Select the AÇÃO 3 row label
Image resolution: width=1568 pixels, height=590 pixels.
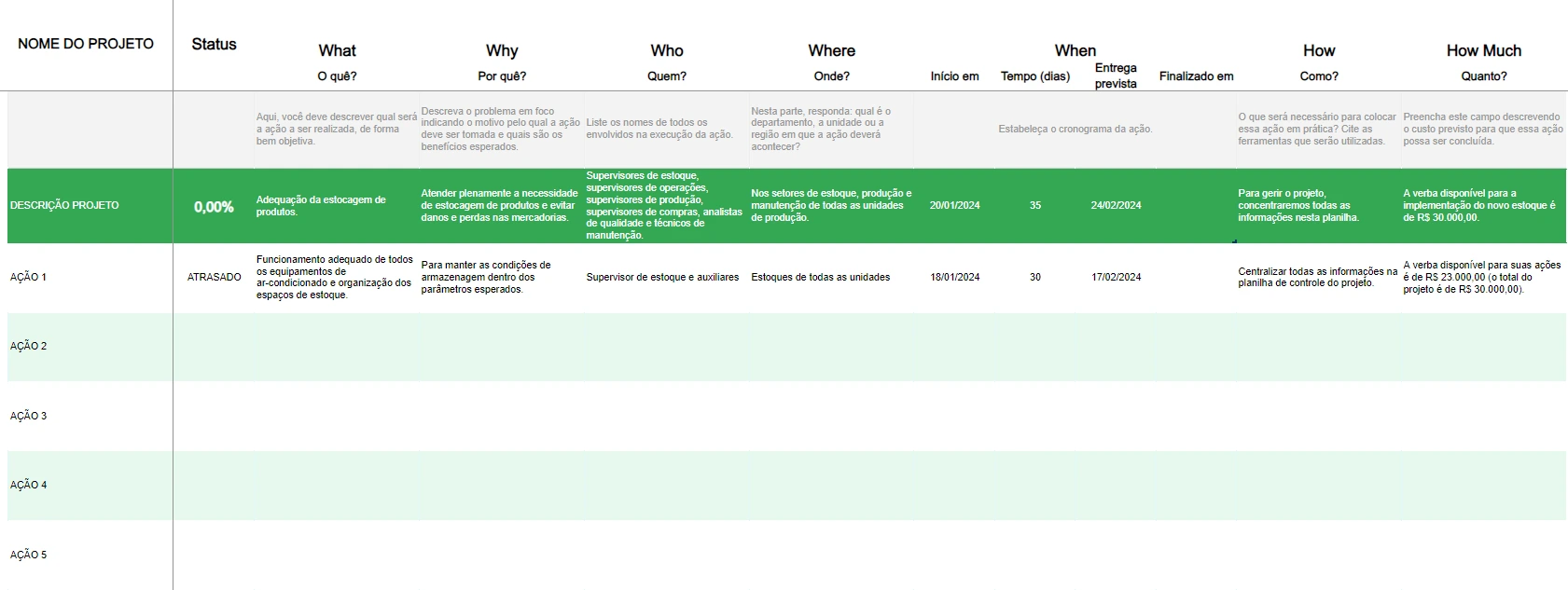tap(29, 416)
